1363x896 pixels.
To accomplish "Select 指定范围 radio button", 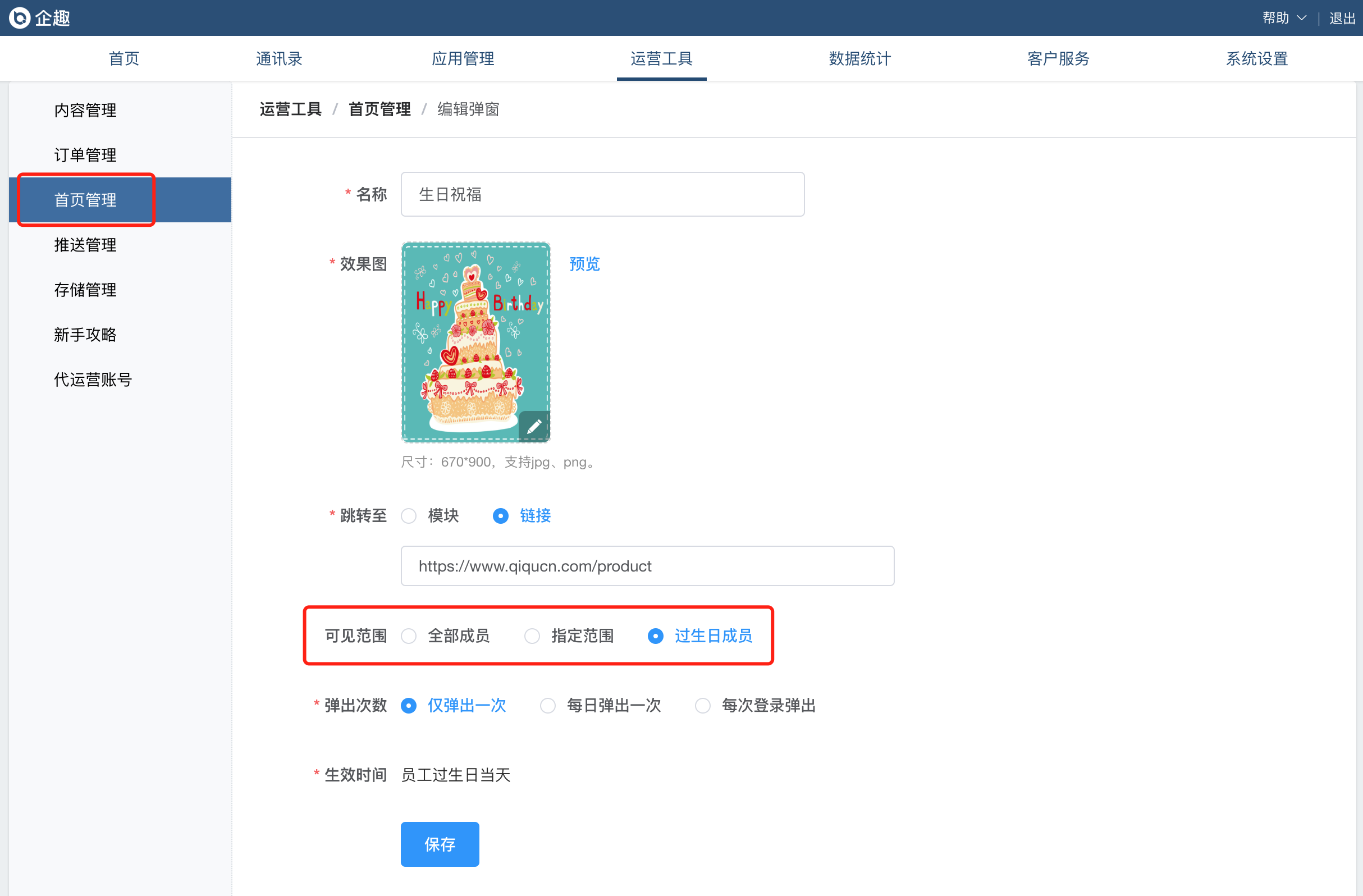I will [x=532, y=636].
